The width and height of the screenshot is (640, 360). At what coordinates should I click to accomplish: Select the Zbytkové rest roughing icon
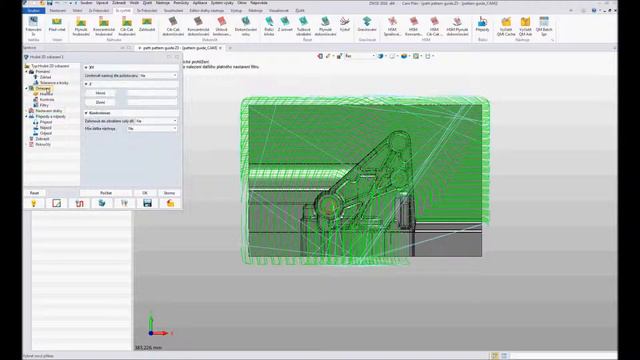[x=147, y=25]
